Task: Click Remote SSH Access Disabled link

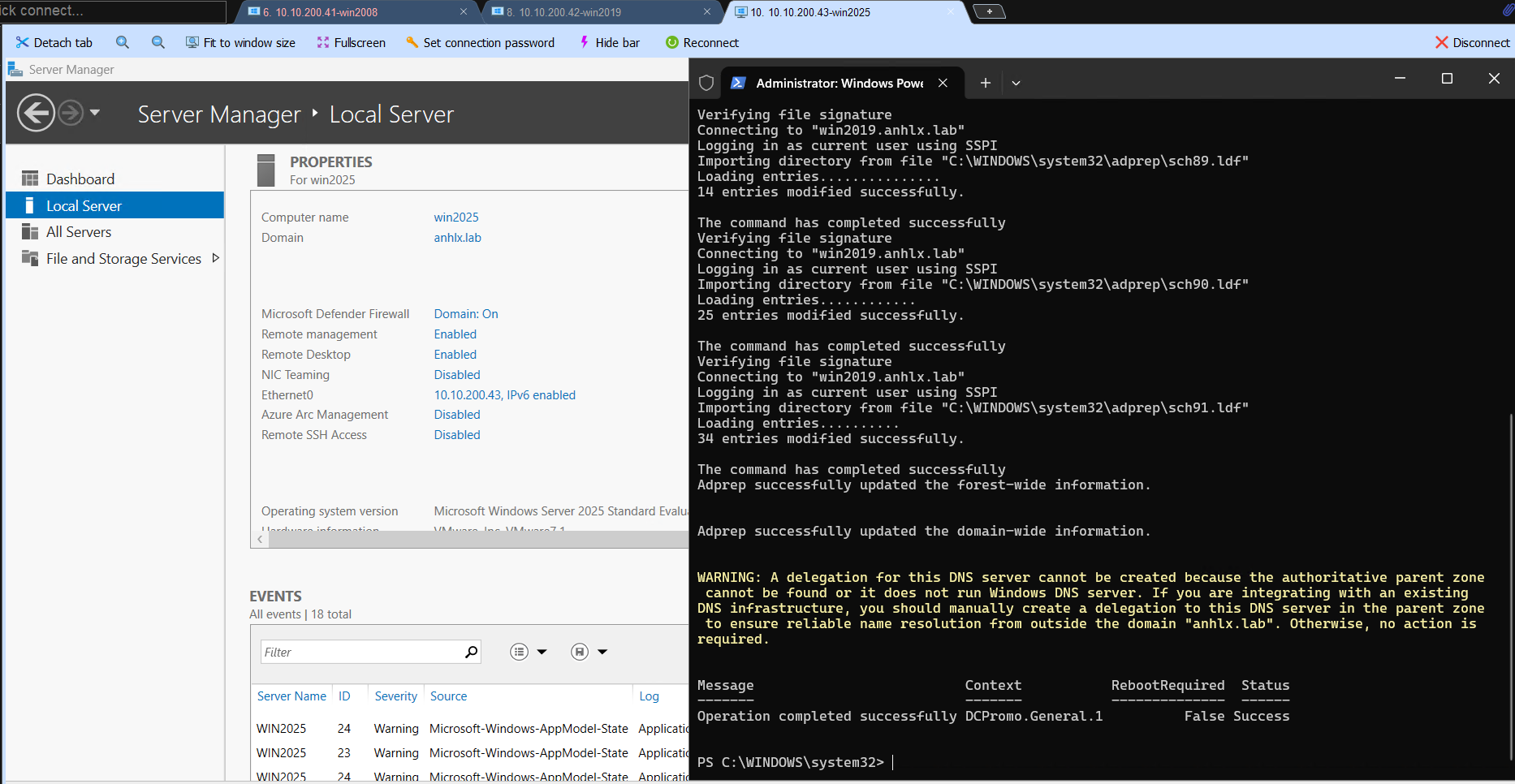Action: [457, 435]
